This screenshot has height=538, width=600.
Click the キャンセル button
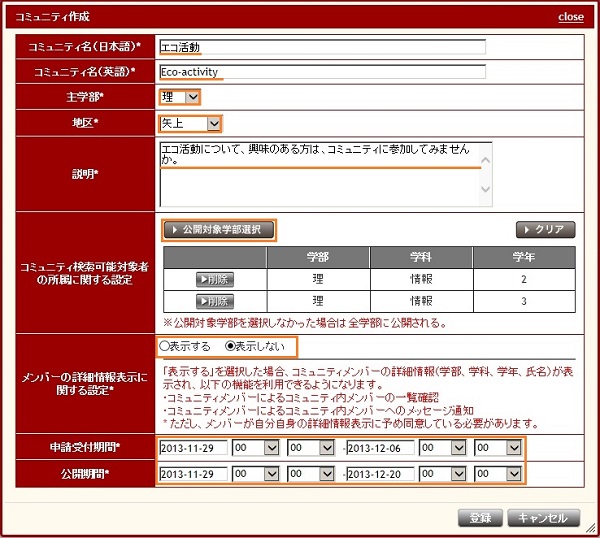(x=543, y=517)
